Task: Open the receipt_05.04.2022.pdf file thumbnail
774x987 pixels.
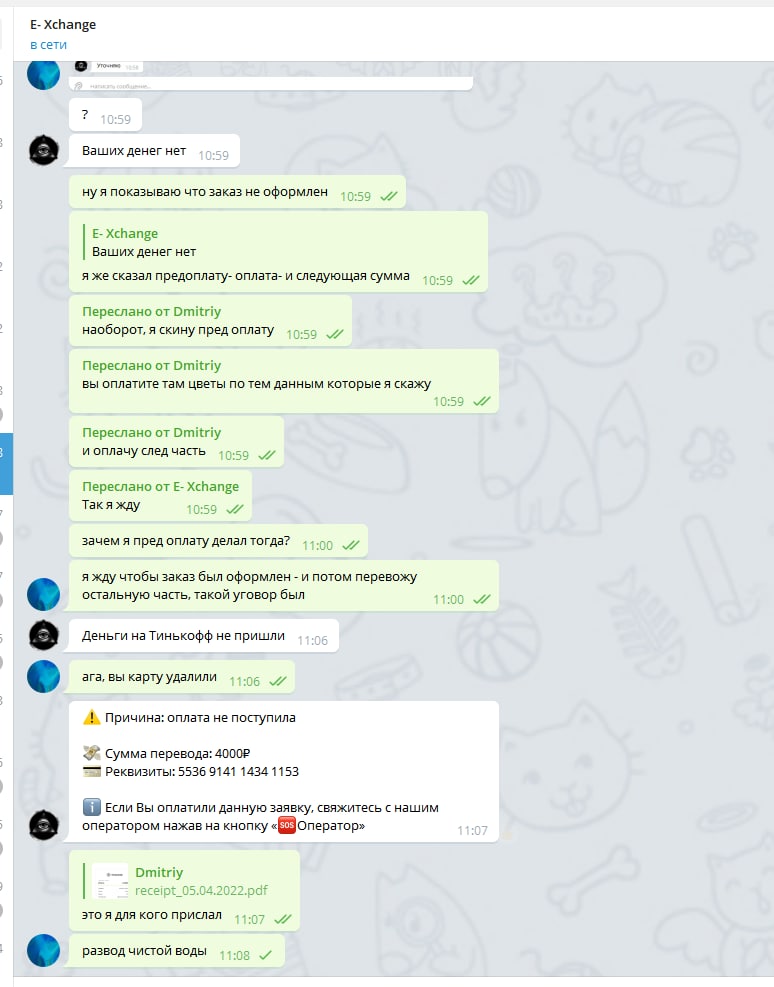Action: [110, 881]
